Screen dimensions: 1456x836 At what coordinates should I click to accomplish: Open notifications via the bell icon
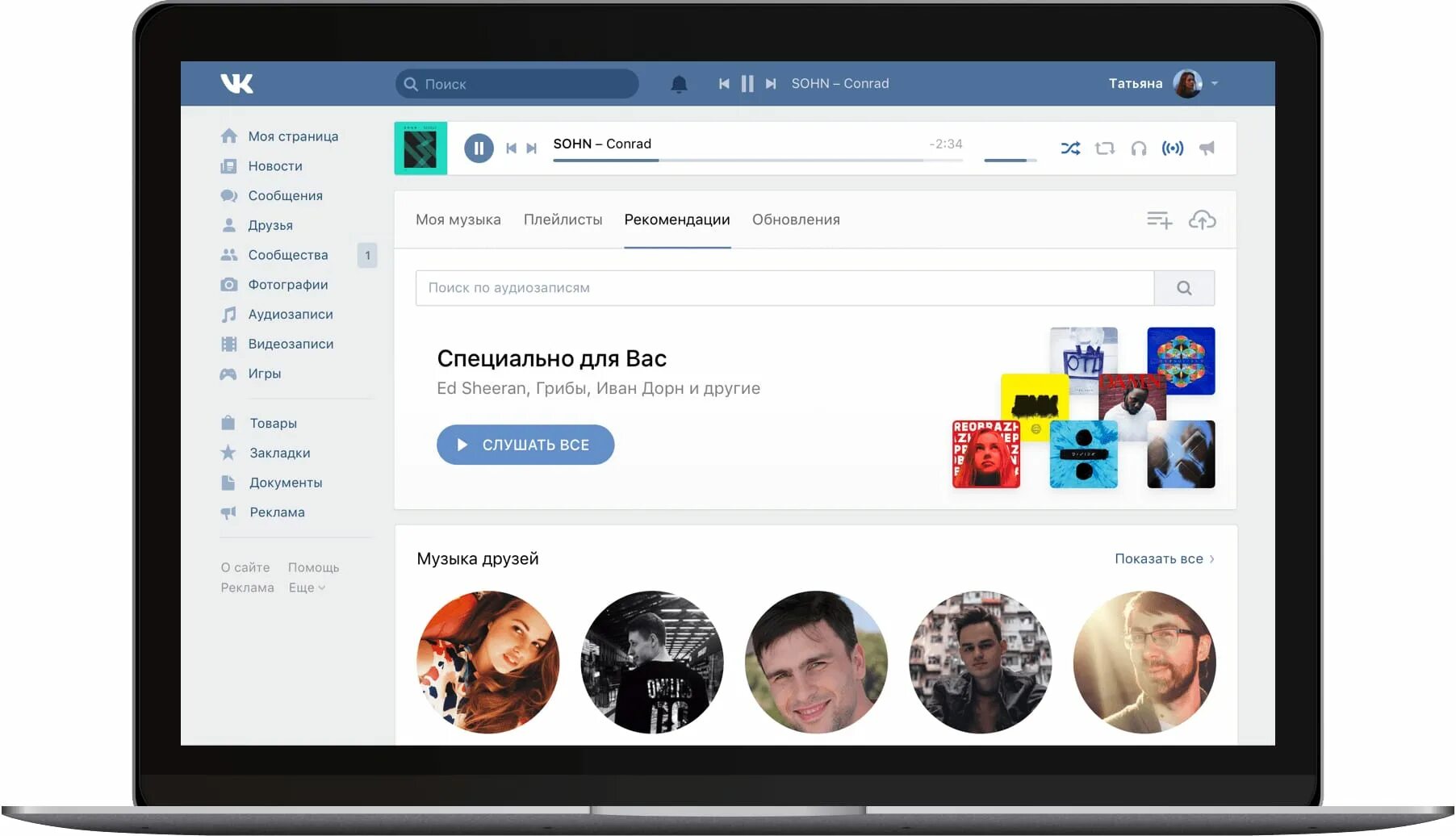click(679, 83)
